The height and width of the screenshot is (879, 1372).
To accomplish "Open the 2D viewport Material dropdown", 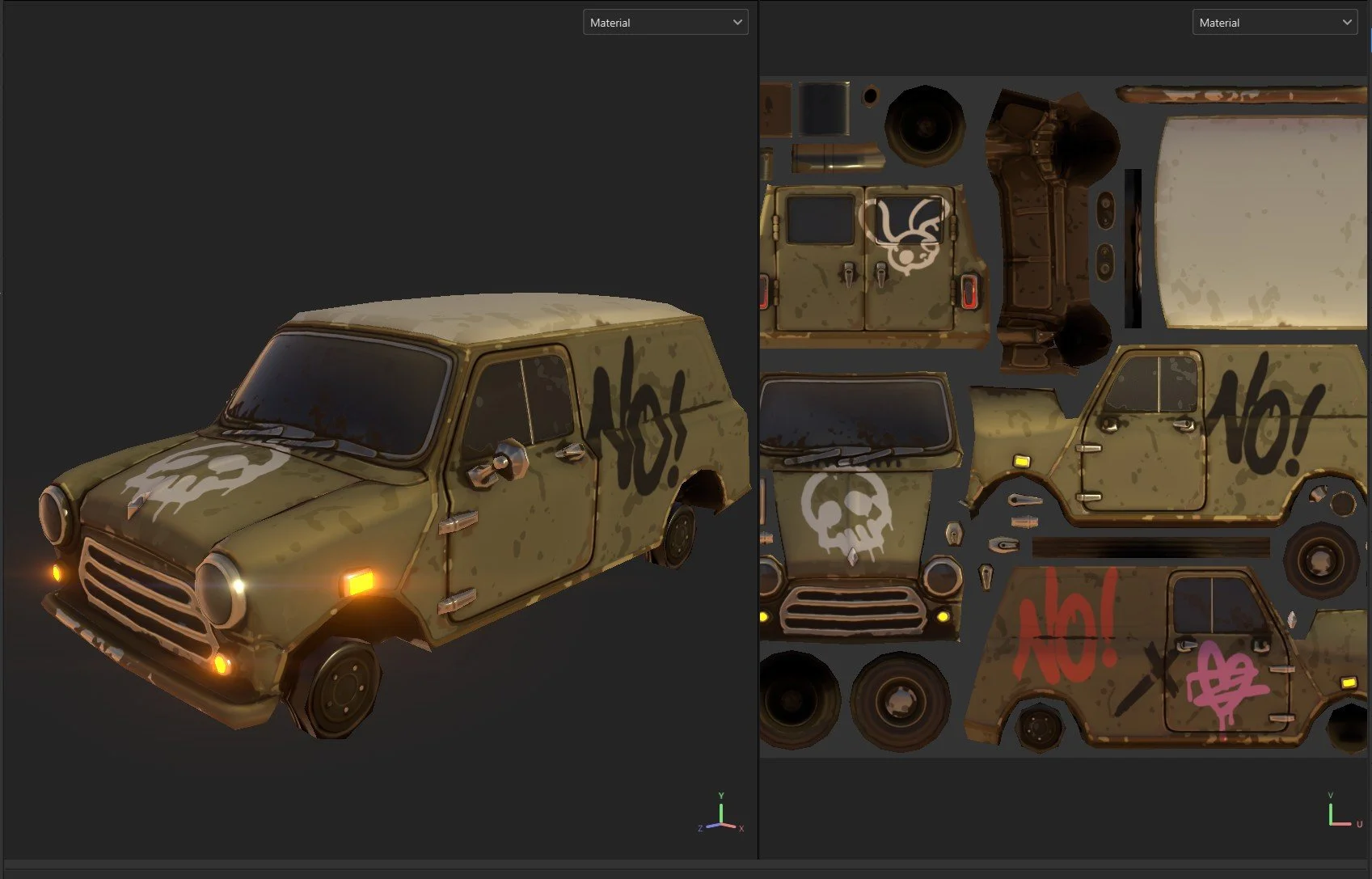I will pyautogui.click(x=1274, y=23).
